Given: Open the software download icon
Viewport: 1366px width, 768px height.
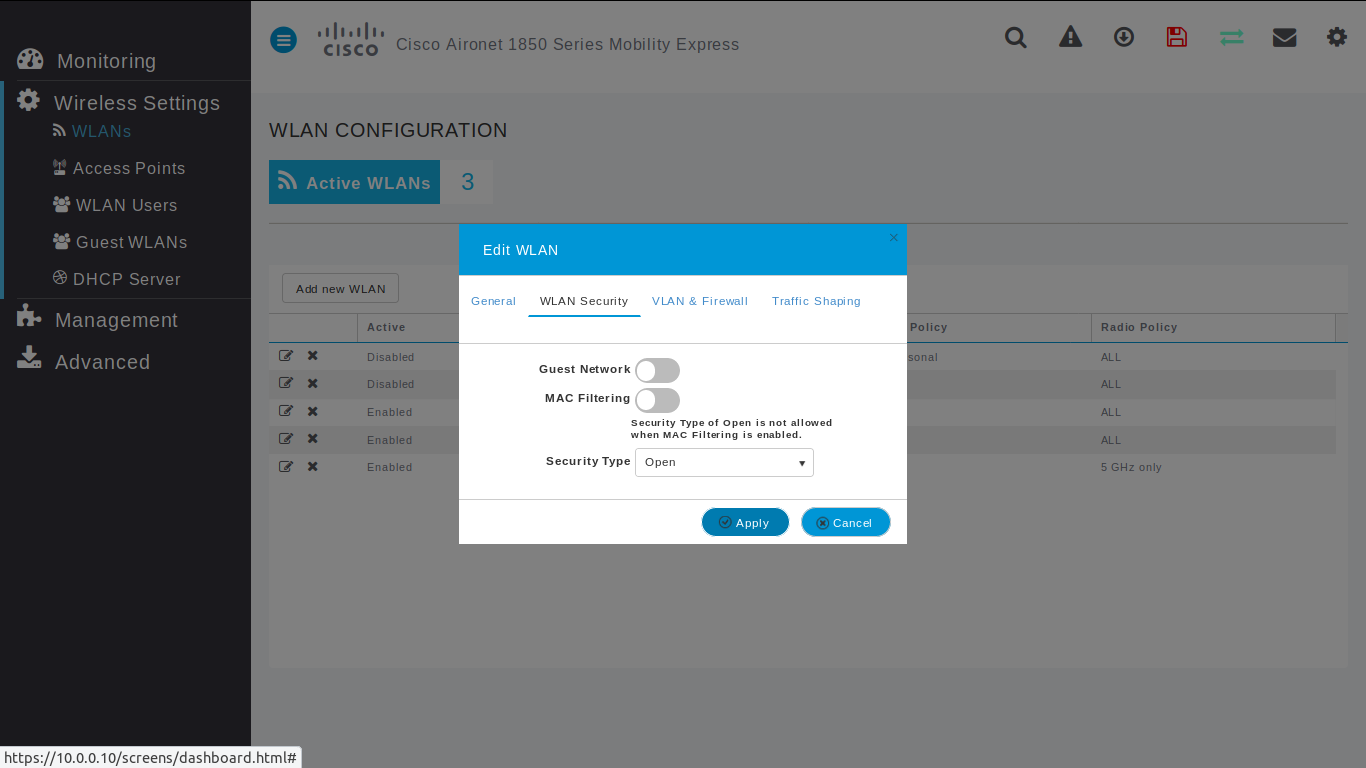Looking at the screenshot, I should tap(1123, 37).
